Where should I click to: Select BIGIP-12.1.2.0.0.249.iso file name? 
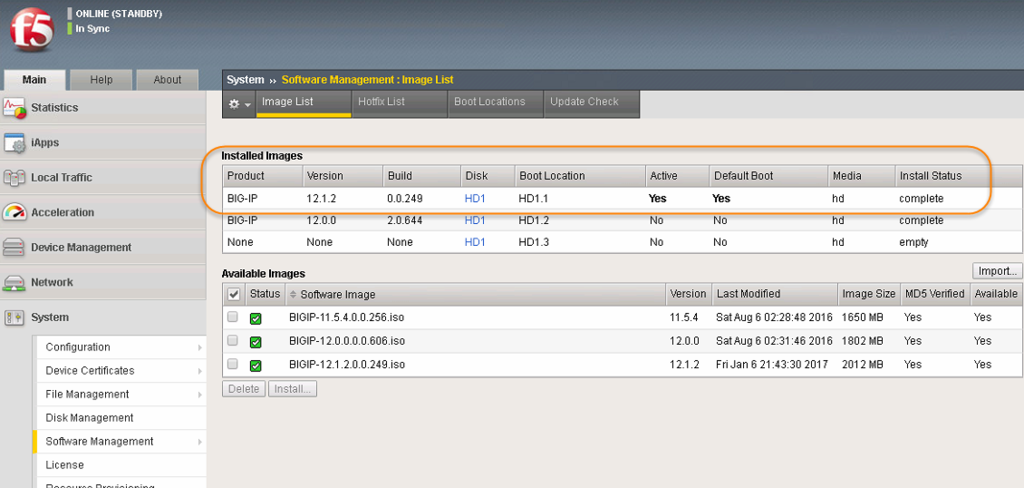click(x=347, y=365)
